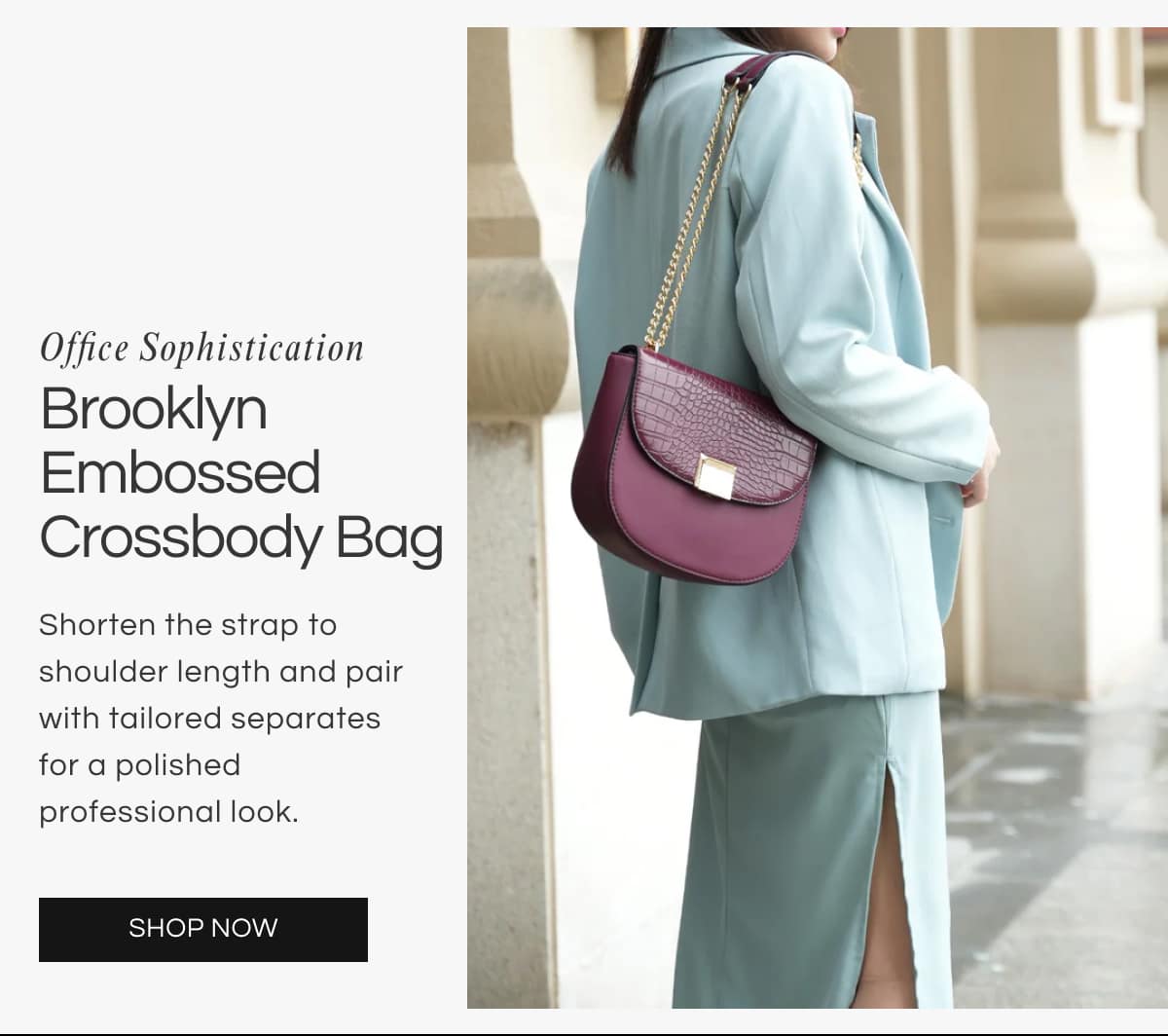Click the gold chain strap of the bag
Viewport: 1168px width, 1036px height.
(x=694, y=214)
